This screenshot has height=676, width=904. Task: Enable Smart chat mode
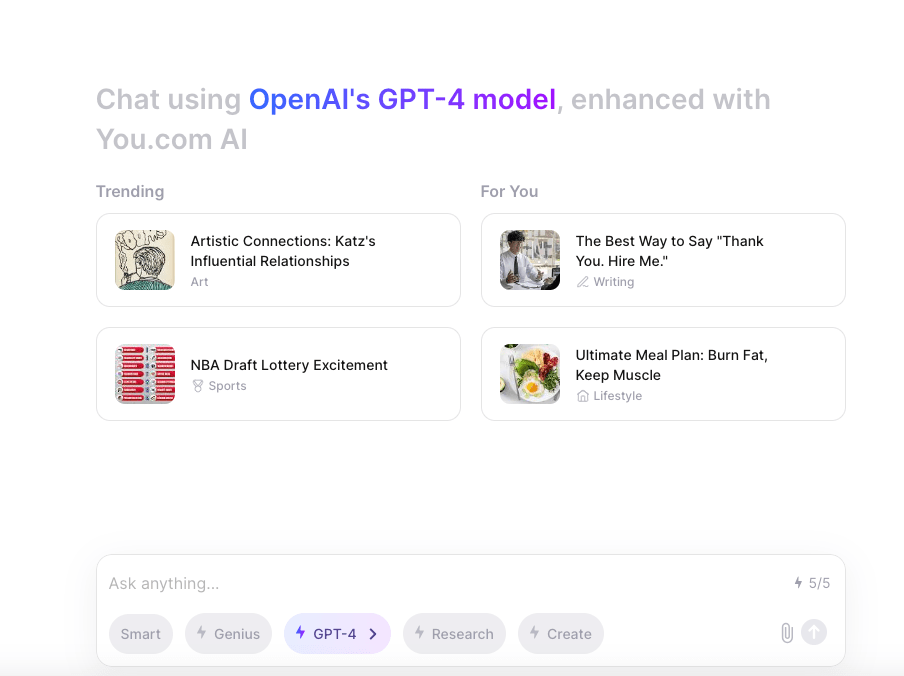[x=141, y=634]
